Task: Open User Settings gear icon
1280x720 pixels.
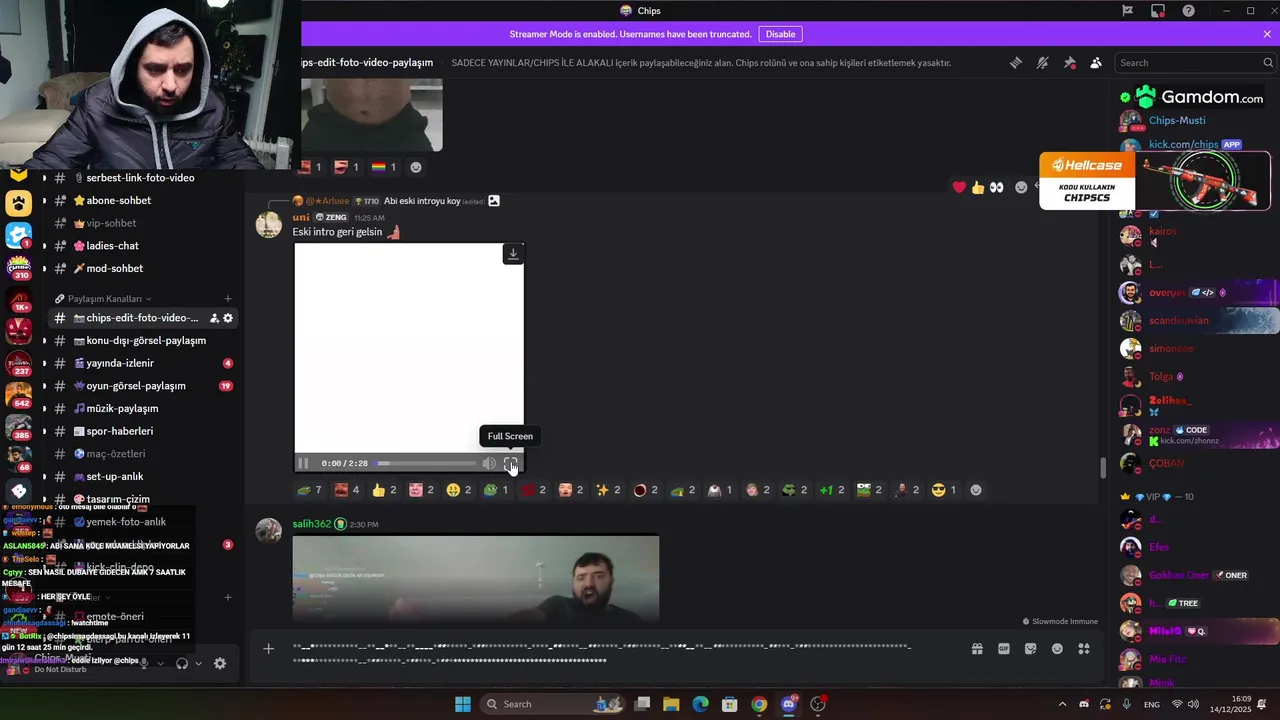Action: point(220,663)
